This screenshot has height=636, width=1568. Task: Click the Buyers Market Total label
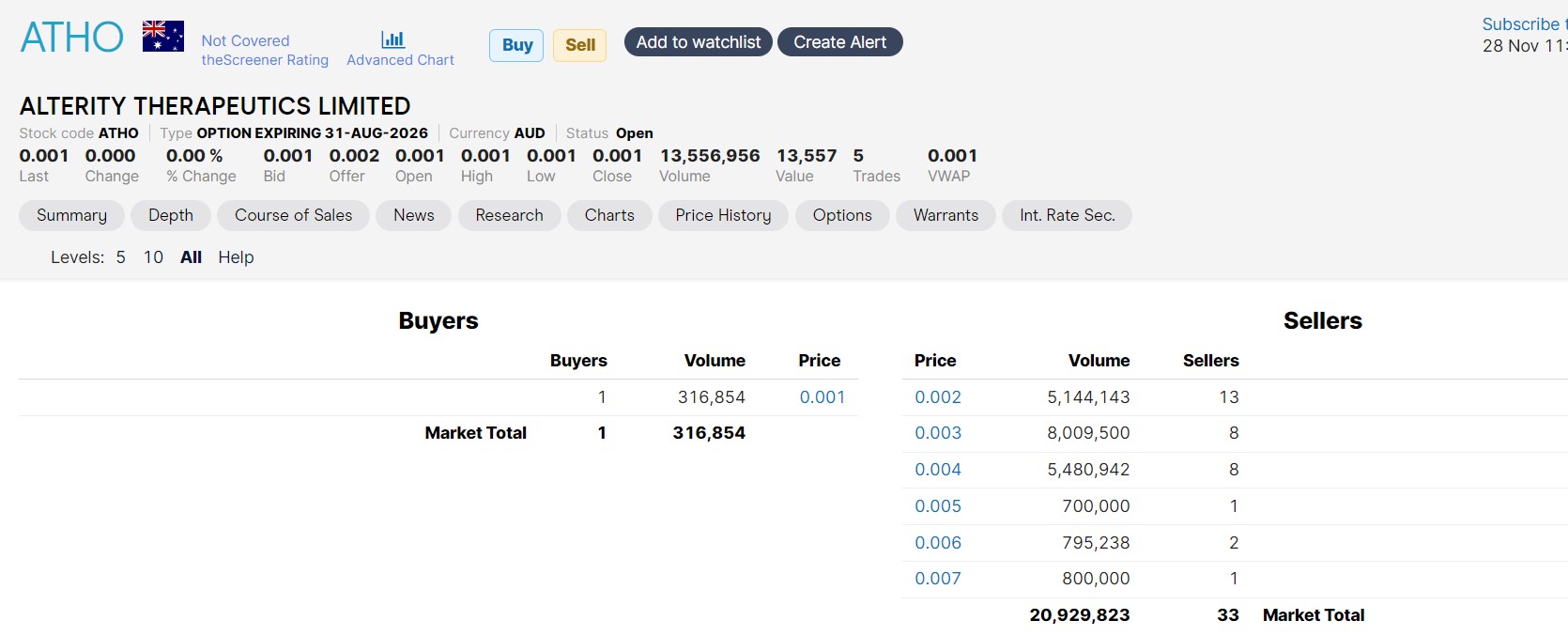click(475, 433)
